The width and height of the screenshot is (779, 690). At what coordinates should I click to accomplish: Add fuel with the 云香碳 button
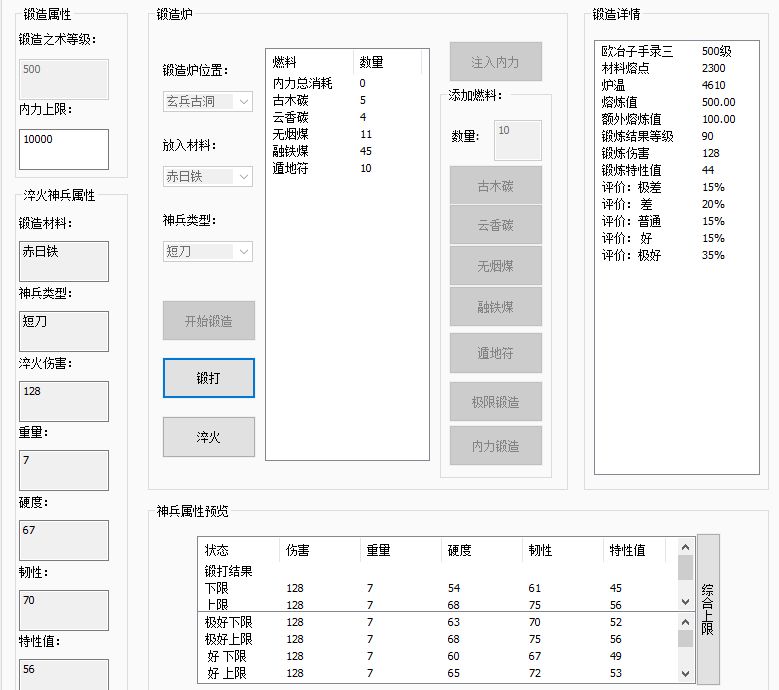[496, 225]
